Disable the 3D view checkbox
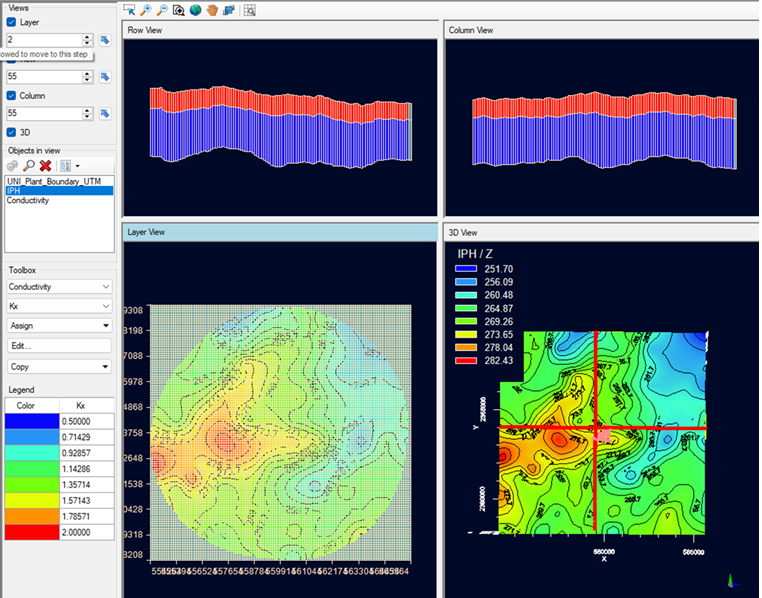 (12, 132)
